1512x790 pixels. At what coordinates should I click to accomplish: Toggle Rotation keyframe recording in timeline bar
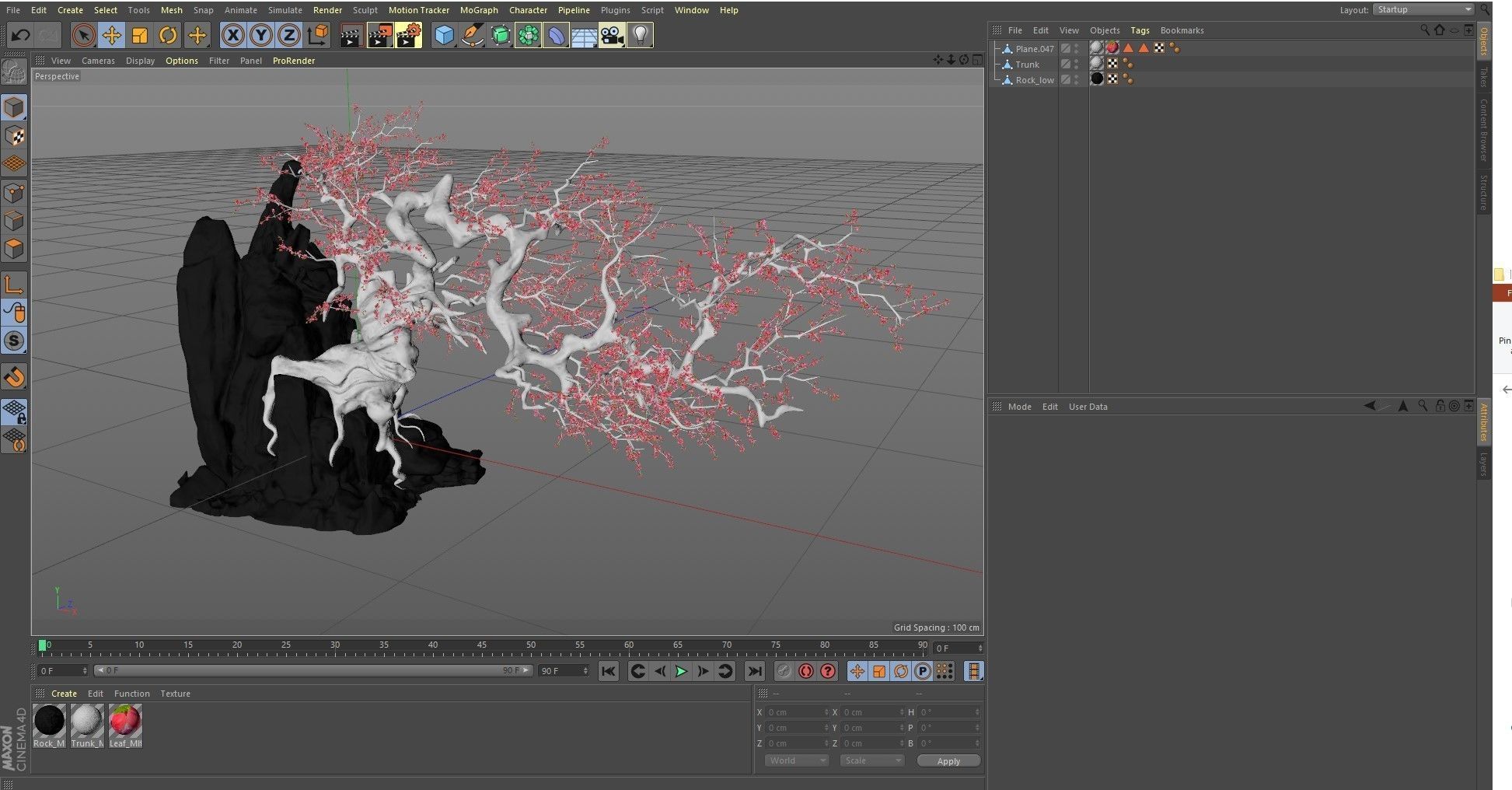[900, 671]
